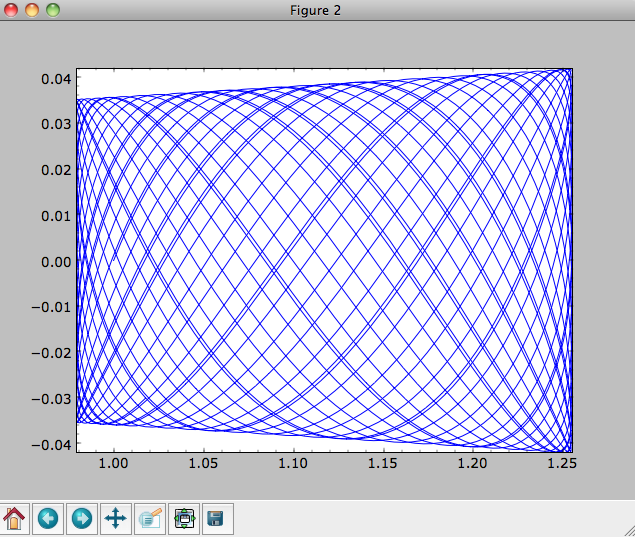
Task: Click x-axis tick label 1.25
Action: point(562,463)
